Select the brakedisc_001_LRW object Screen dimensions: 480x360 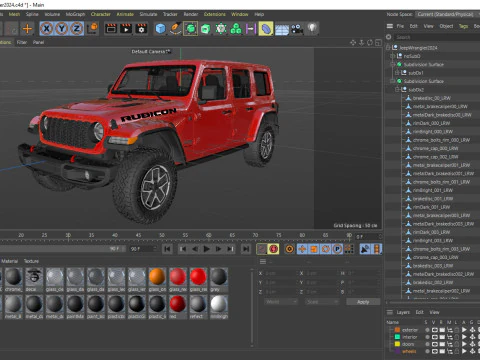pyautogui.click(x=433, y=199)
